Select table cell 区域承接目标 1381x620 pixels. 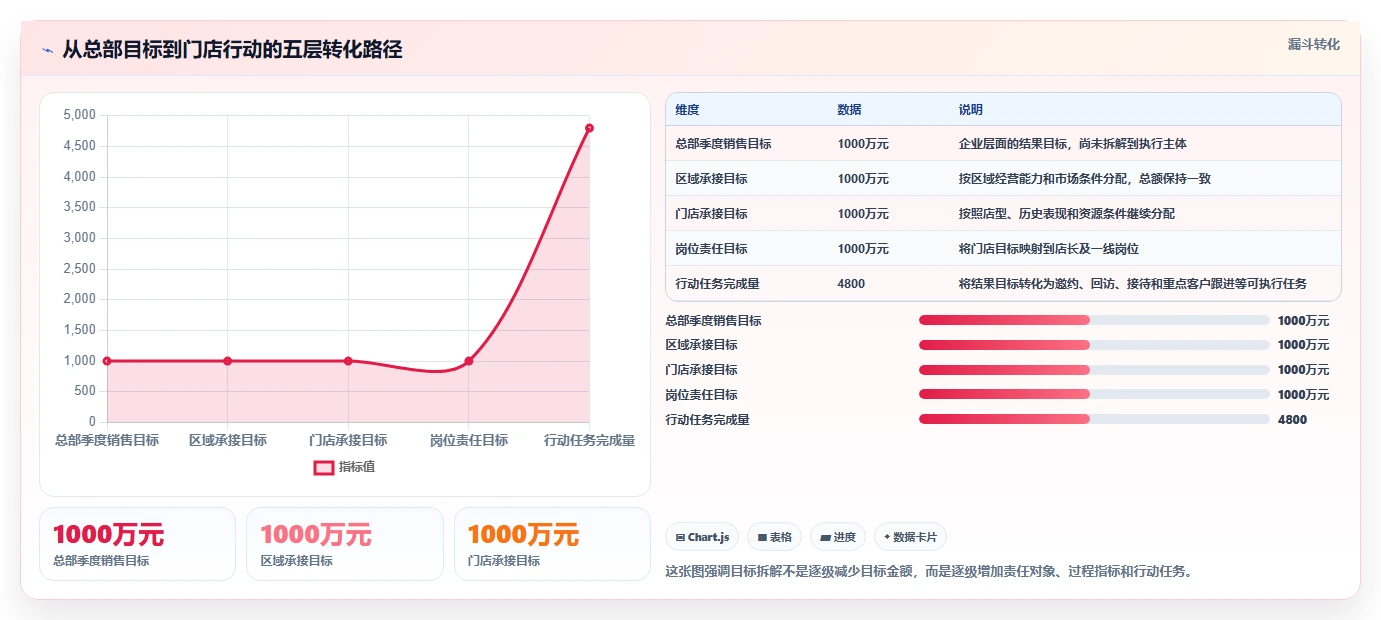click(x=711, y=179)
